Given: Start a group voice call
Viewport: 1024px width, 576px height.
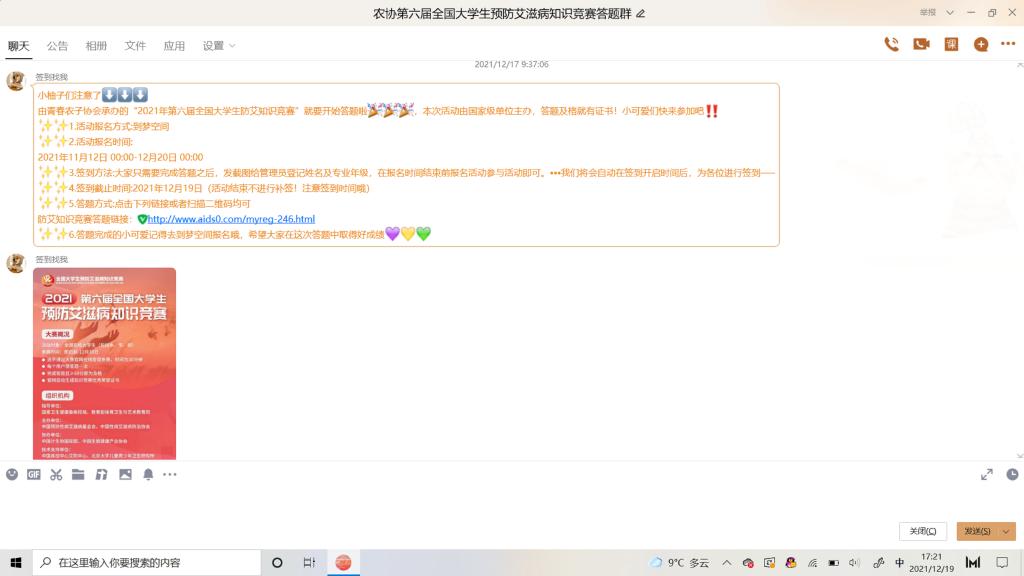Looking at the screenshot, I should click(891, 44).
